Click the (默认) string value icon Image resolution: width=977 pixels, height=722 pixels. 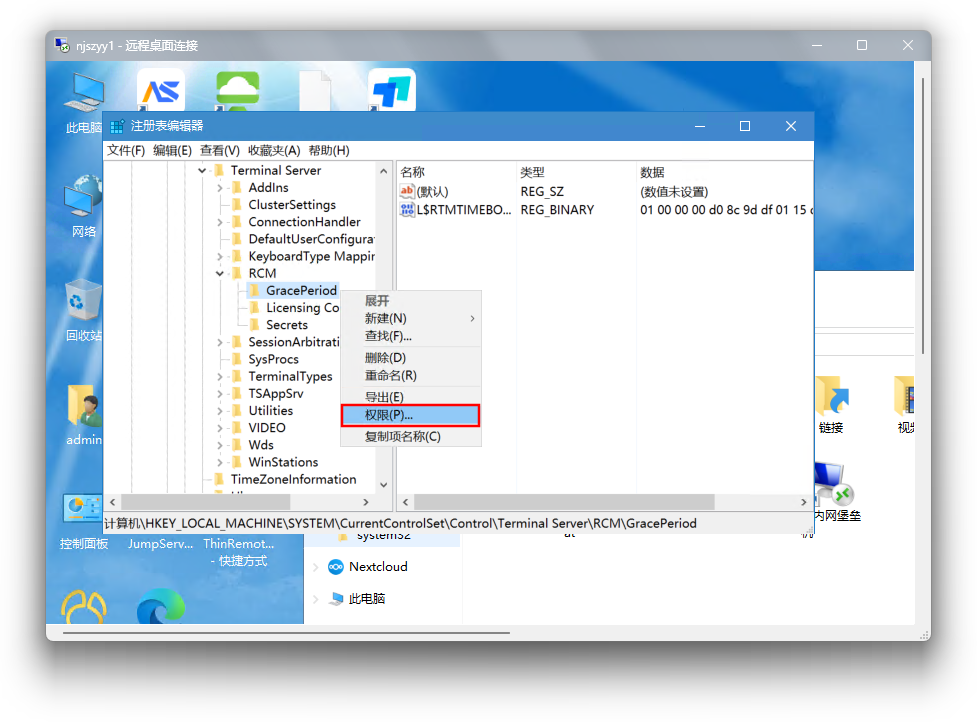[407, 191]
